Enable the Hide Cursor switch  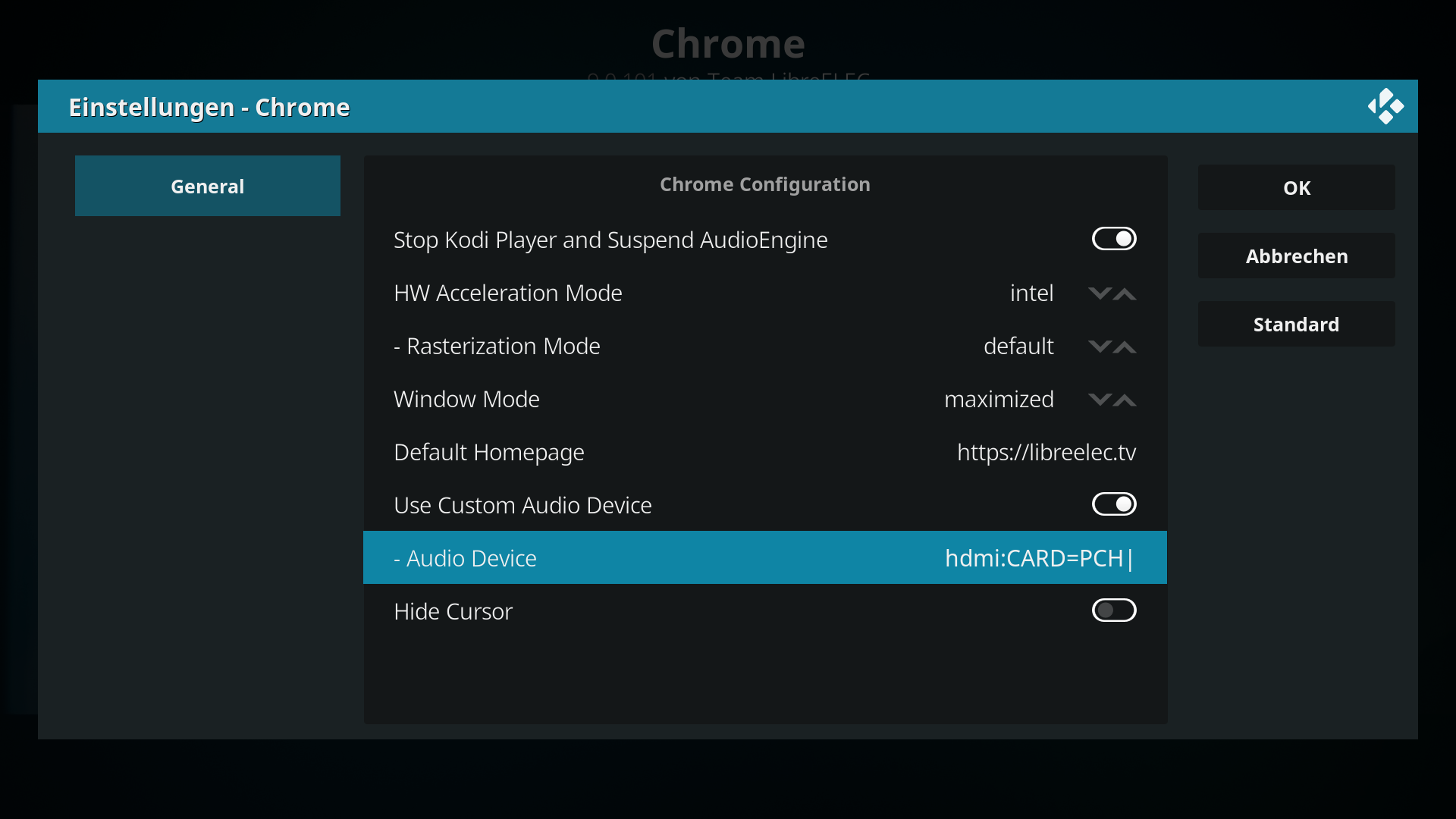pyautogui.click(x=1114, y=610)
